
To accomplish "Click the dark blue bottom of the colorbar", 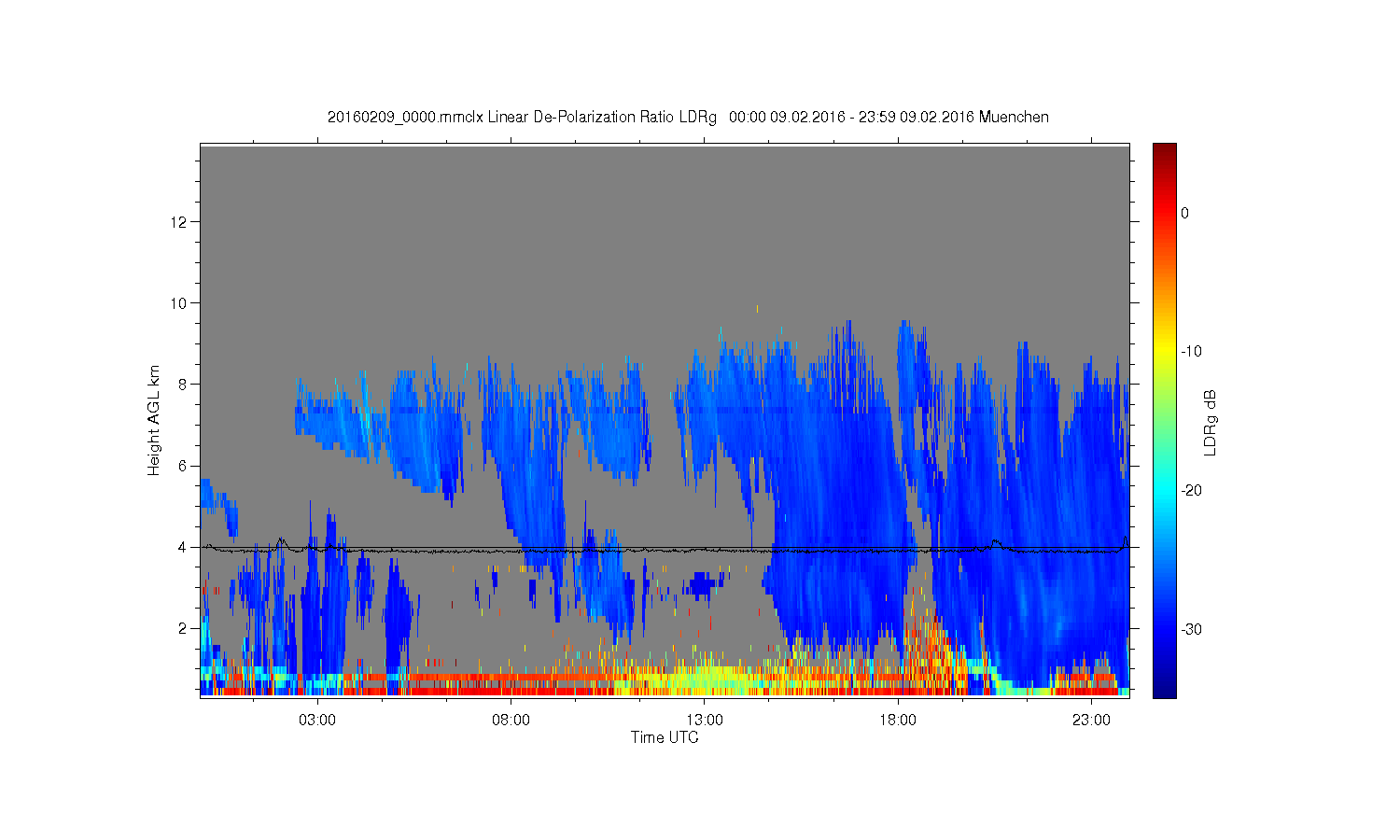I will [x=1164, y=689].
